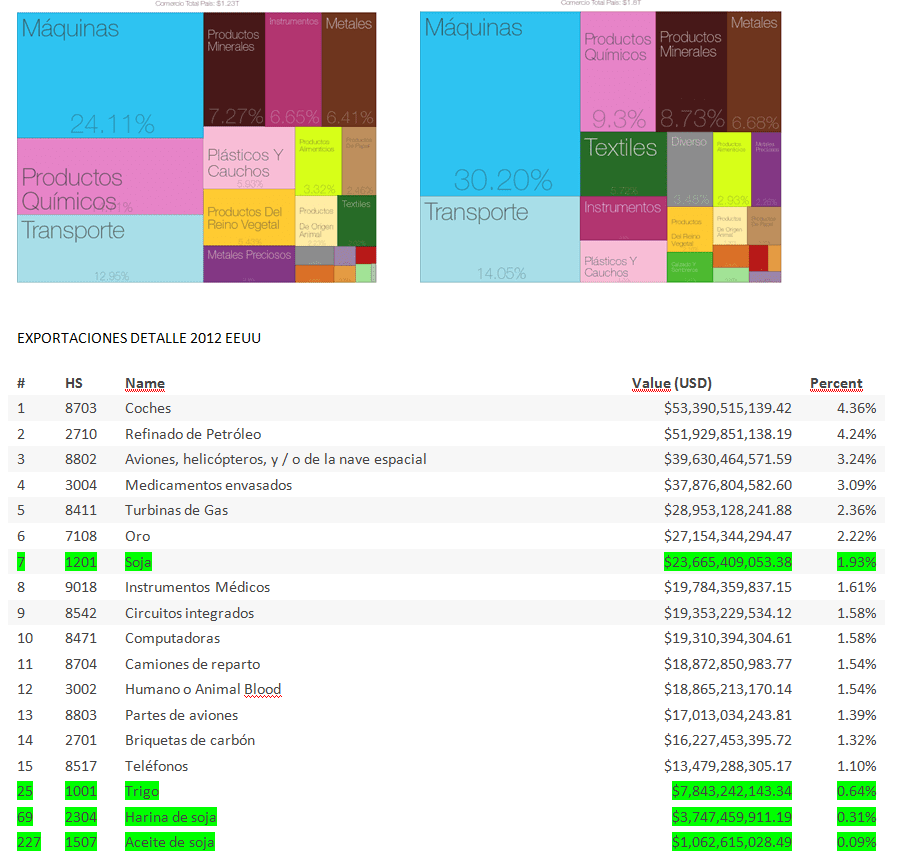899x861 pixels.
Task: Click the purple Metales Preciosos block
Action: [248, 264]
